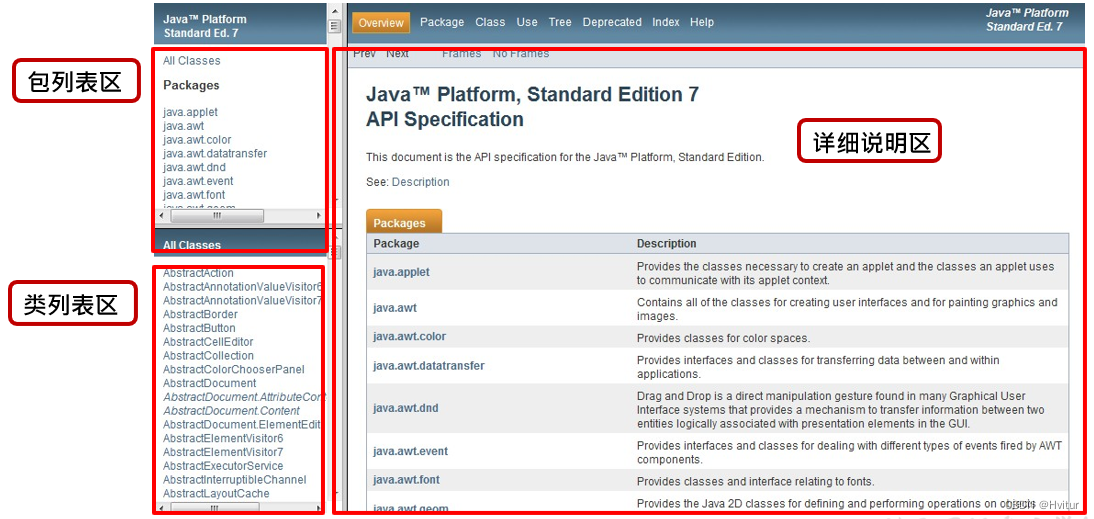Open the Help navigation item

(x=702, y=22)
